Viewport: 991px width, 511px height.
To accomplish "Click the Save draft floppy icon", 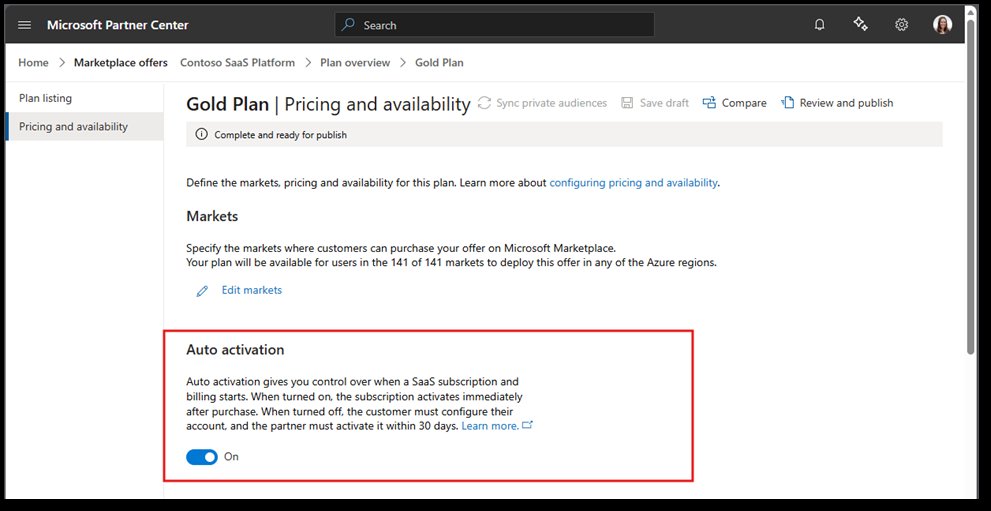I will 627,103.
